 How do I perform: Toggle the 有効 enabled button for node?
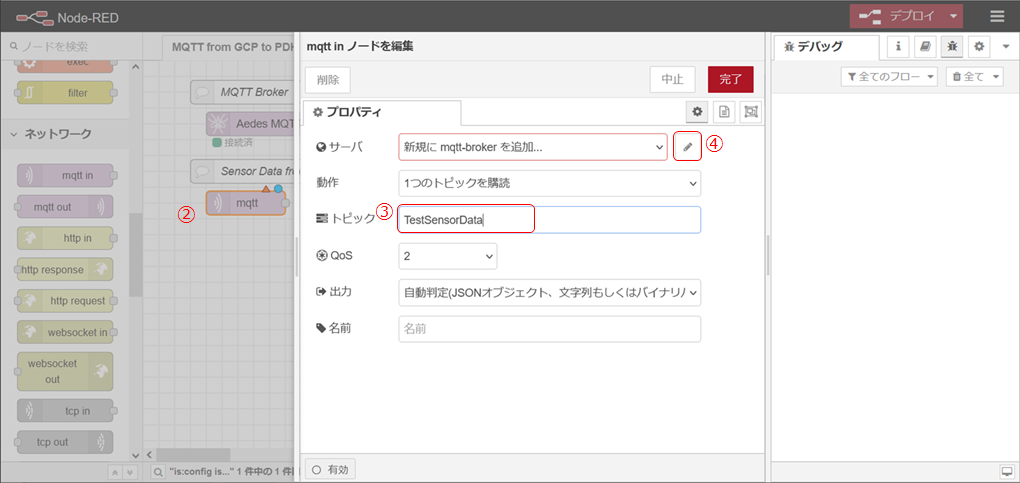(x=330, y=469)
